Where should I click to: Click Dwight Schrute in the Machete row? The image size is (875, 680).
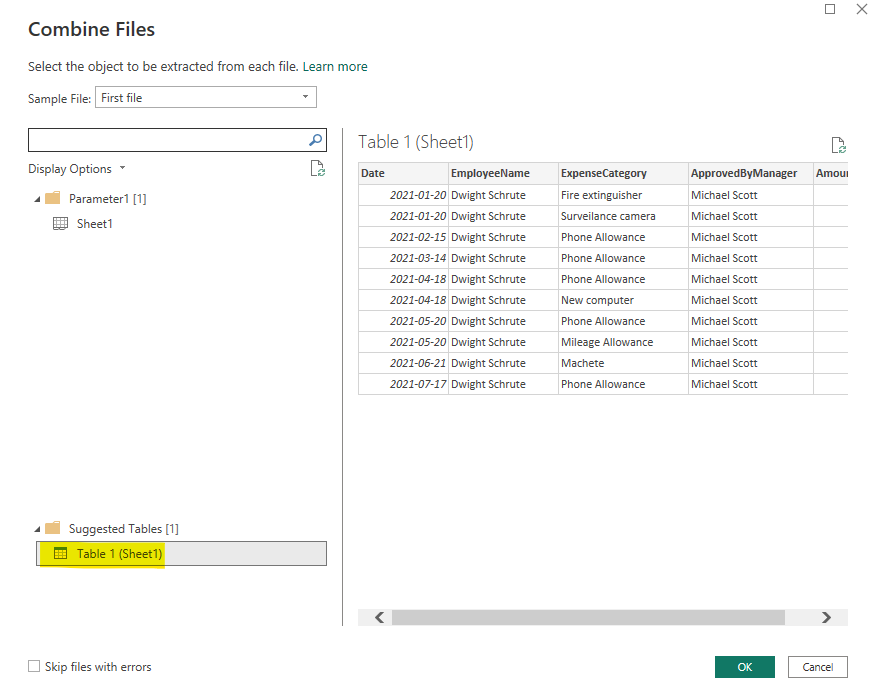point(503,363)
